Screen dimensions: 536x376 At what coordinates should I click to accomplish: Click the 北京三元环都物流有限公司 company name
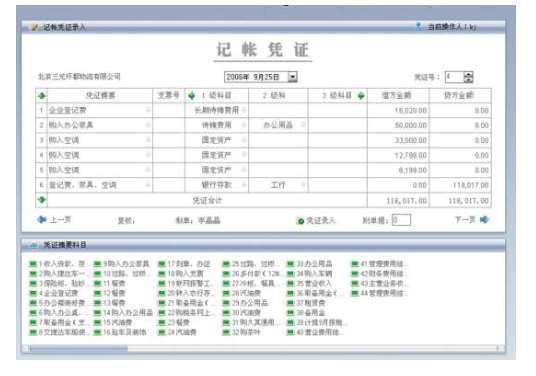coord(79,77)
